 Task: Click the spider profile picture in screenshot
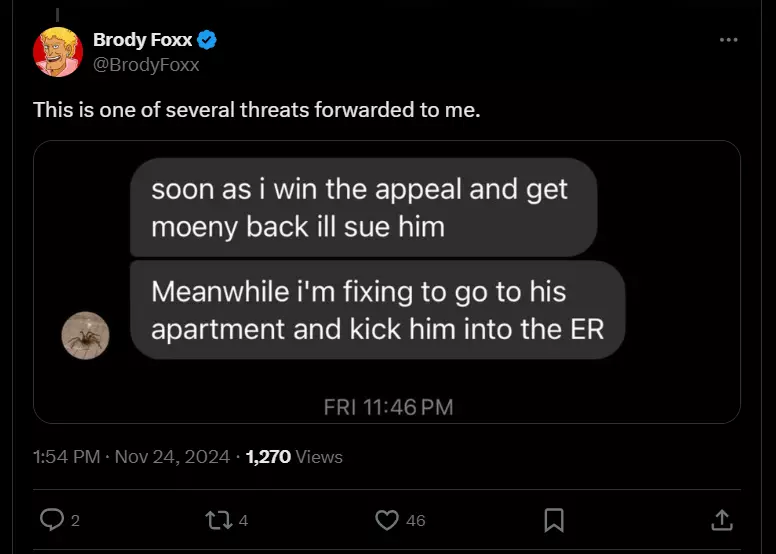tap(85, 335)
